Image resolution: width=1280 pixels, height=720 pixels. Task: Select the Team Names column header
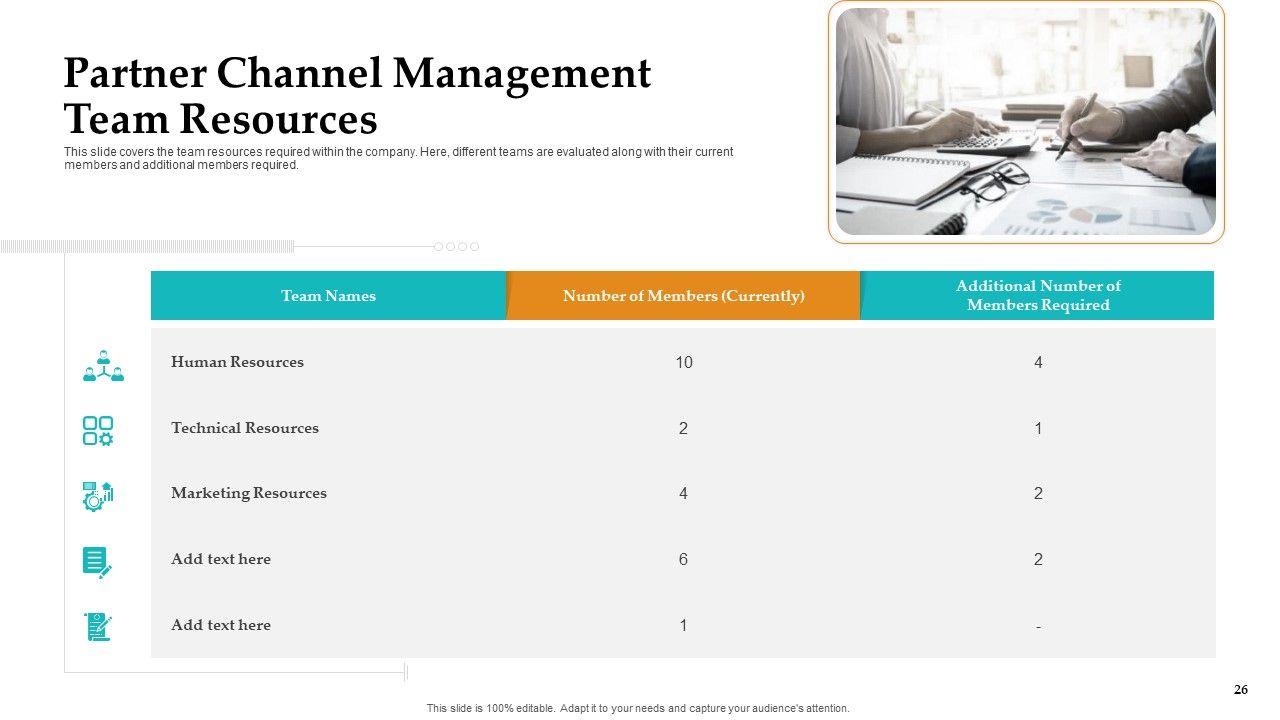[329, 296]
